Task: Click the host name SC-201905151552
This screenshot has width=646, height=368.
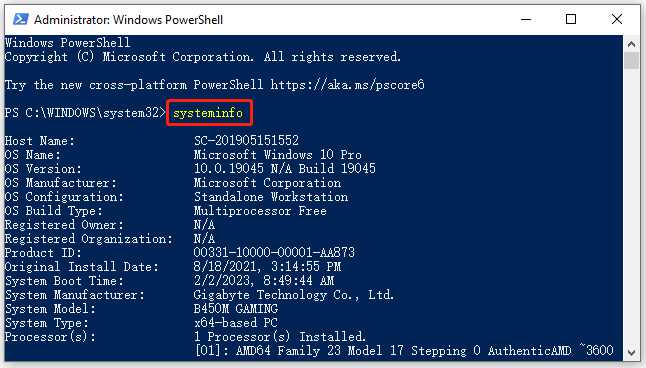Action: [246, 141]
